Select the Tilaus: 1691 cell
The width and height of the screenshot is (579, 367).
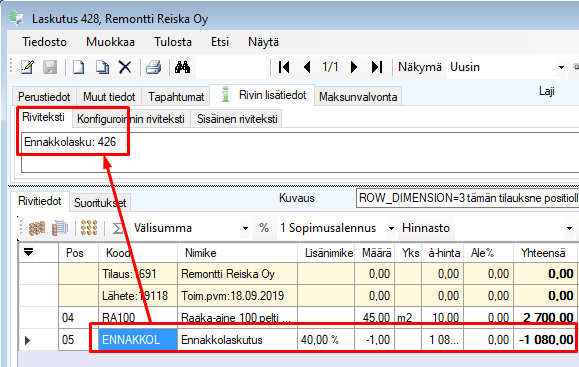(x=138, y=274)
